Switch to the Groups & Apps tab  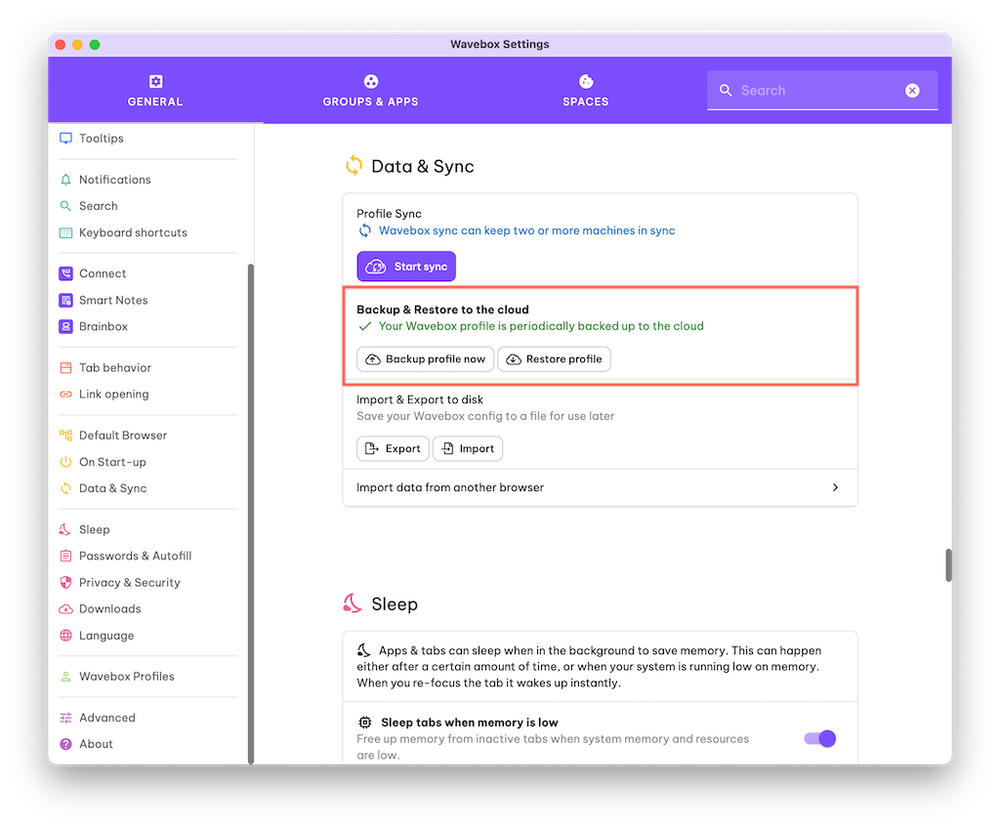click(371, 90)
